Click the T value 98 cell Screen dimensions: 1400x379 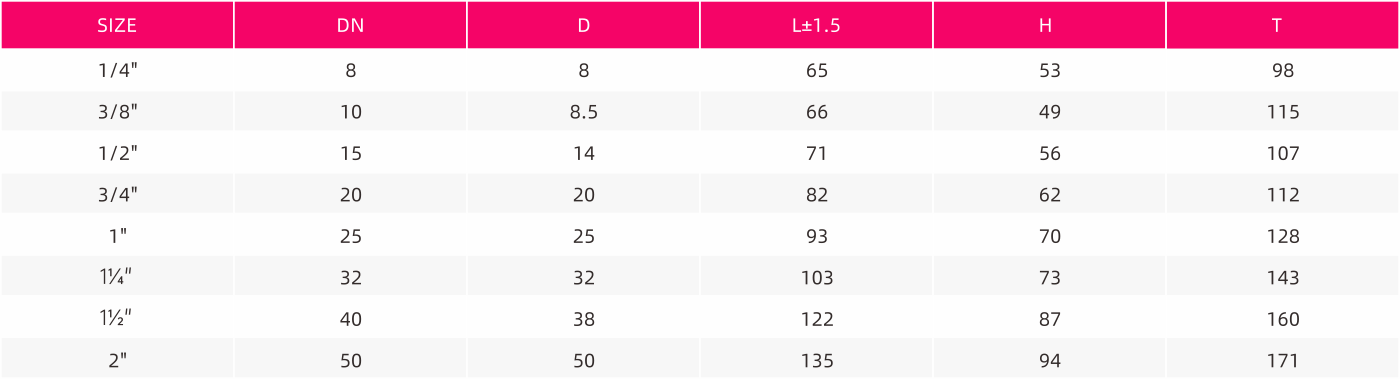click(1283, 70)
